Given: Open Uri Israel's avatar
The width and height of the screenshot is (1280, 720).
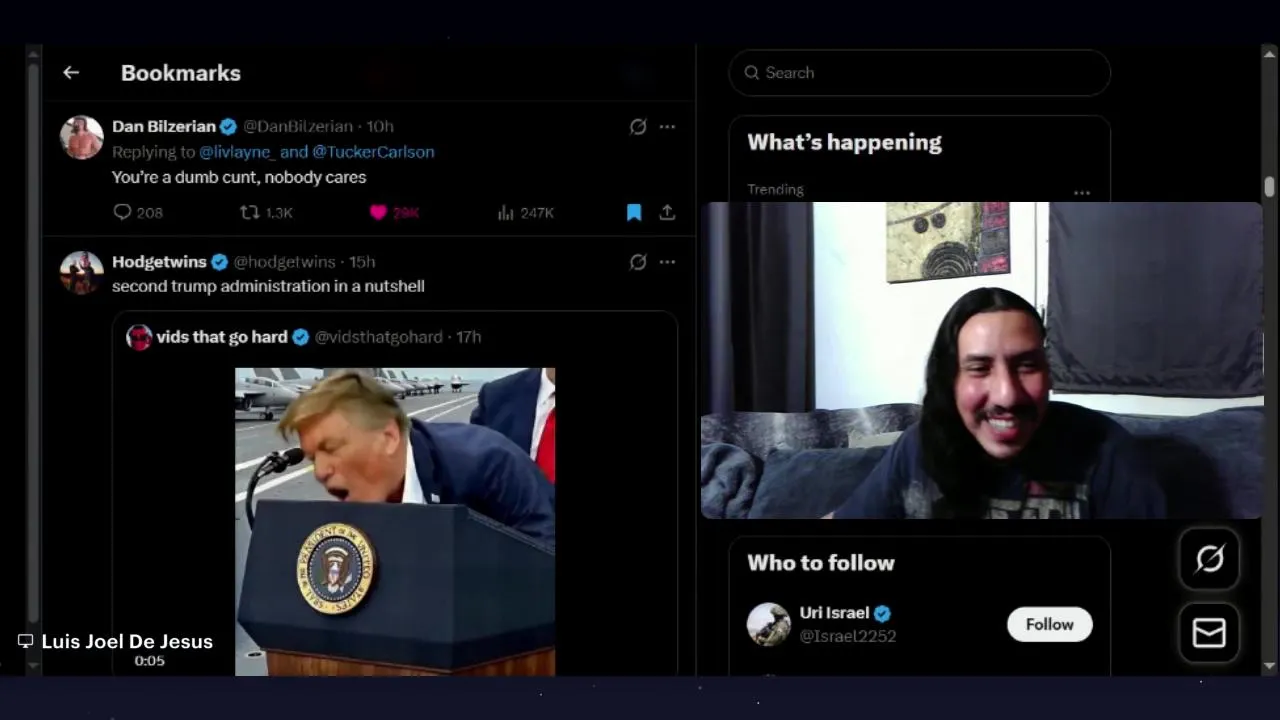Looking at the screenshot, I should point(768,624).
